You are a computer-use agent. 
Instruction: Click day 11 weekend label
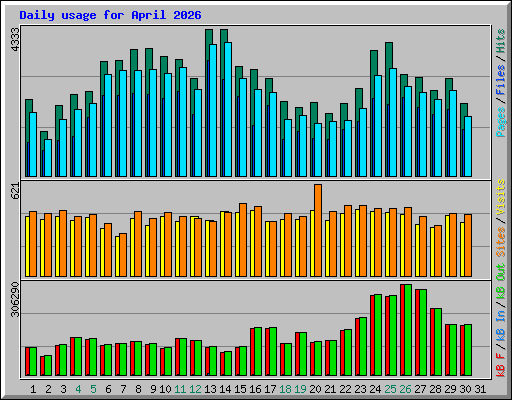[180, 389]
